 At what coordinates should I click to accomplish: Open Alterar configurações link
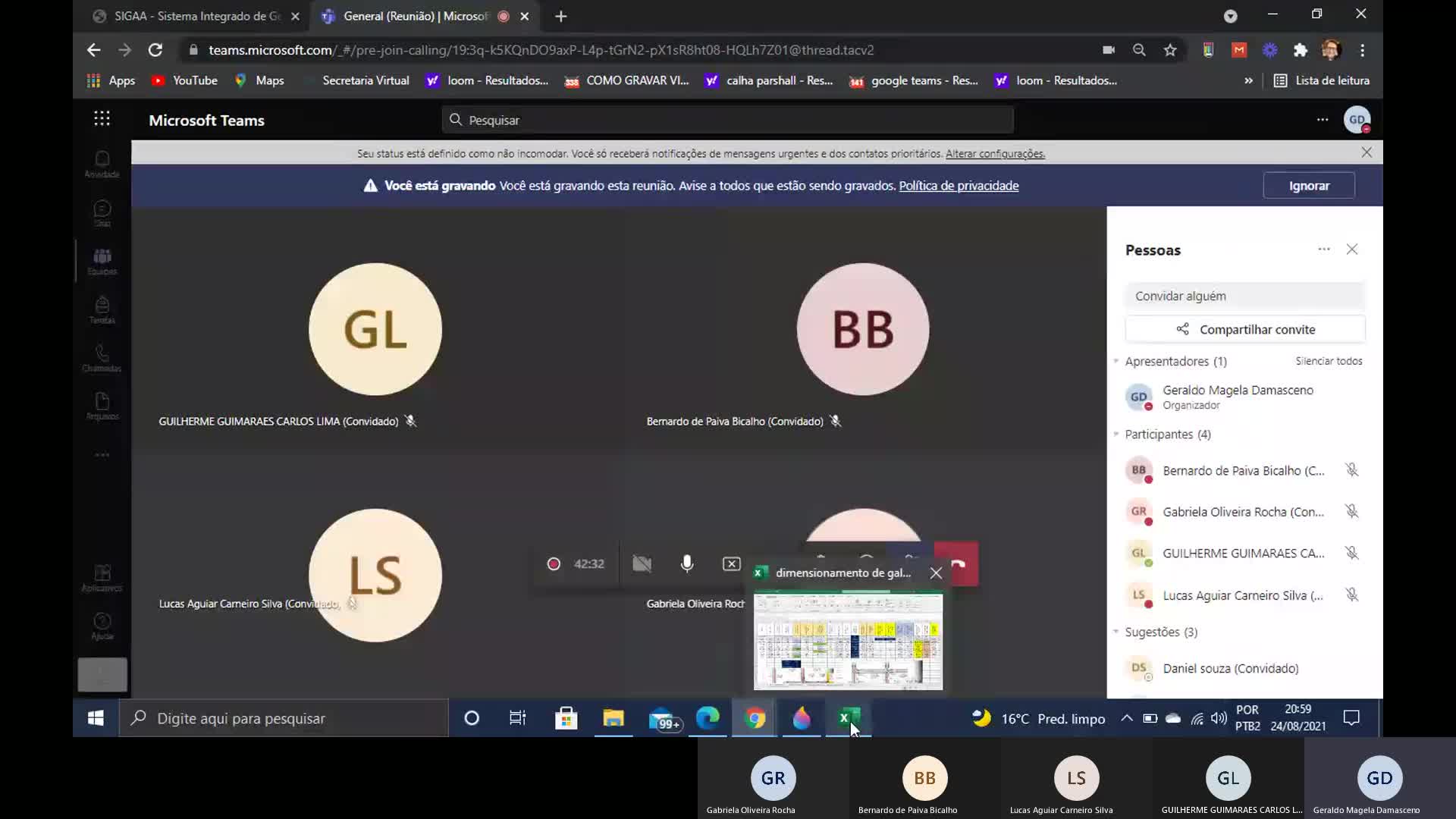click(x=995, y=153)
